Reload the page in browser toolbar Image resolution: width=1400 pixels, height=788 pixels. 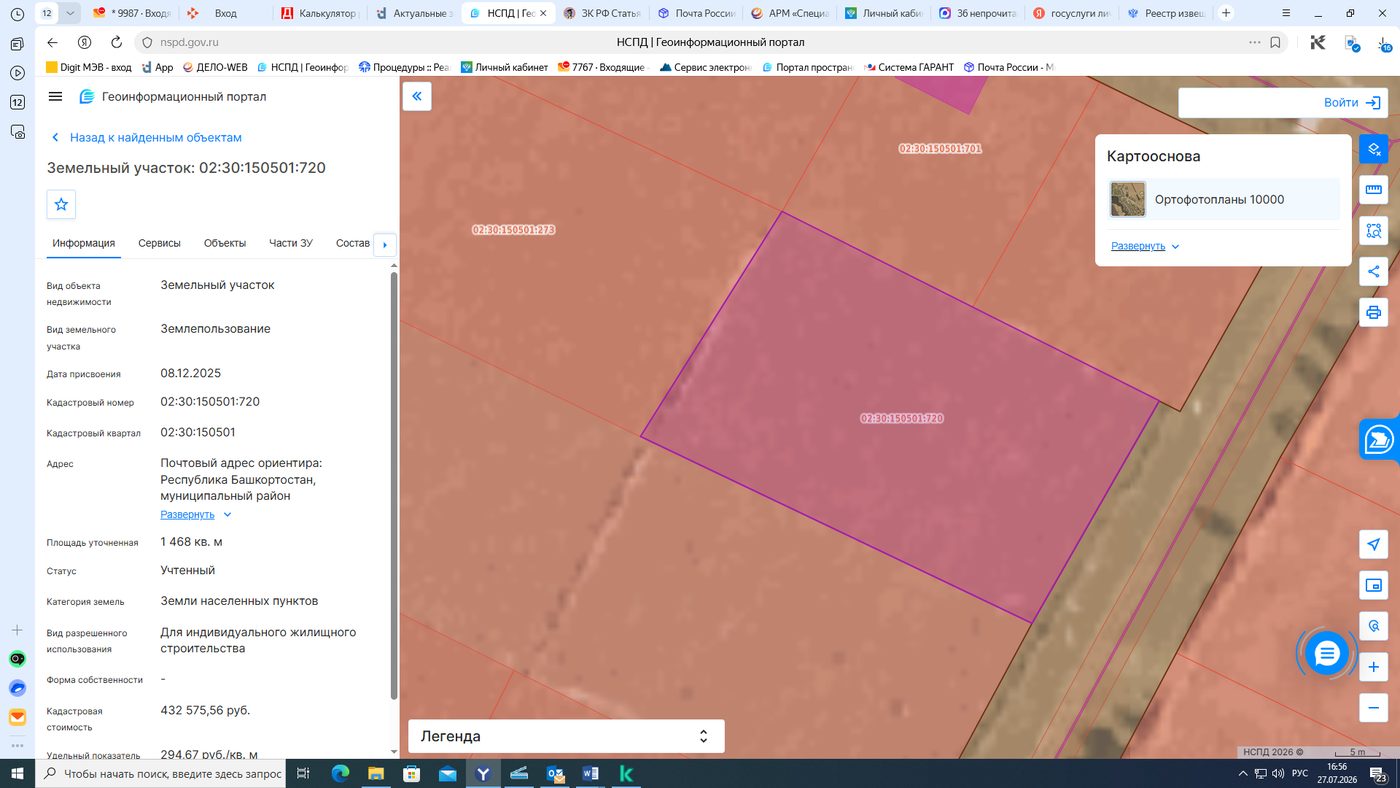116,43
